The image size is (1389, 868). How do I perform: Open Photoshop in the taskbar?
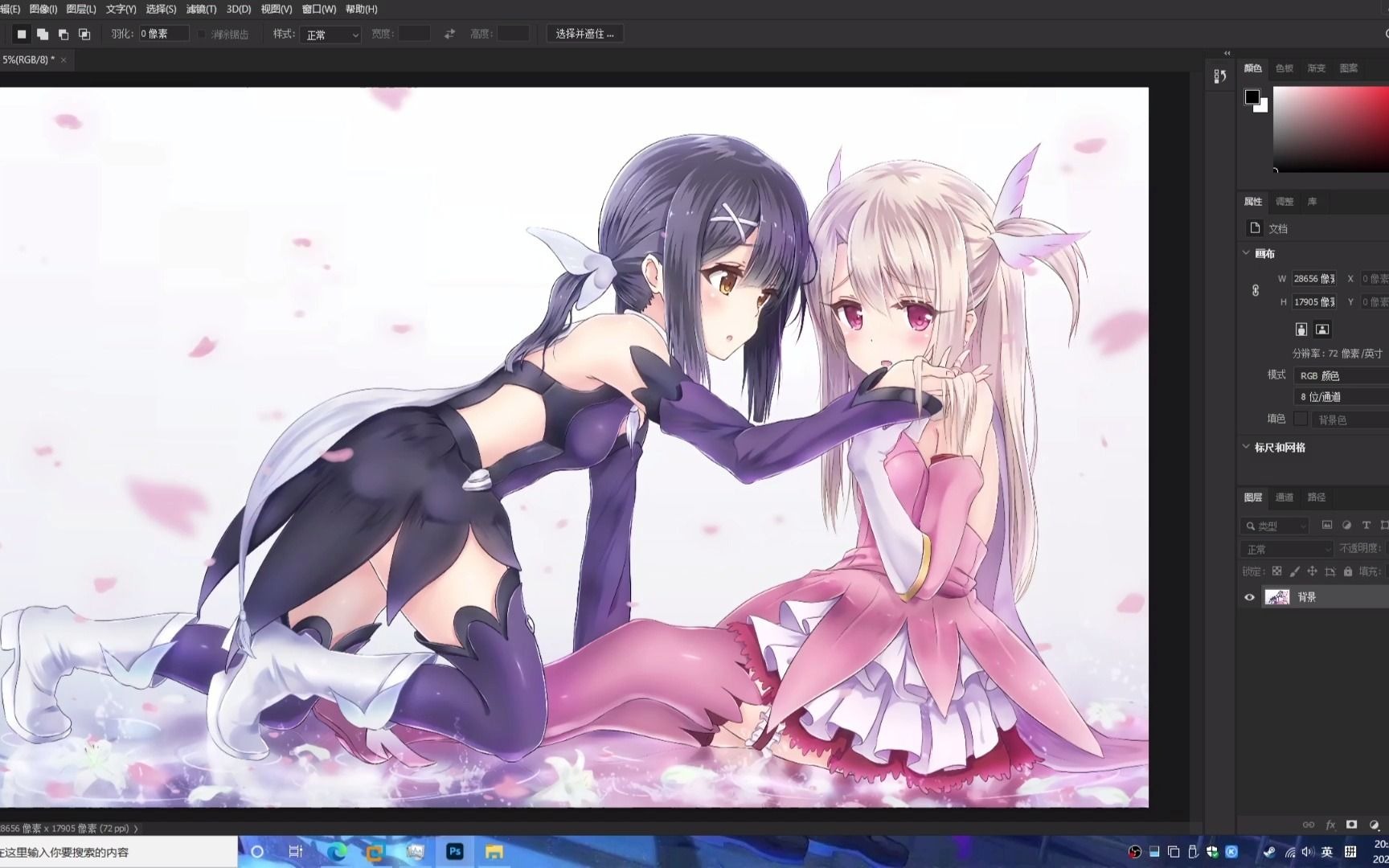pos(455,852)
